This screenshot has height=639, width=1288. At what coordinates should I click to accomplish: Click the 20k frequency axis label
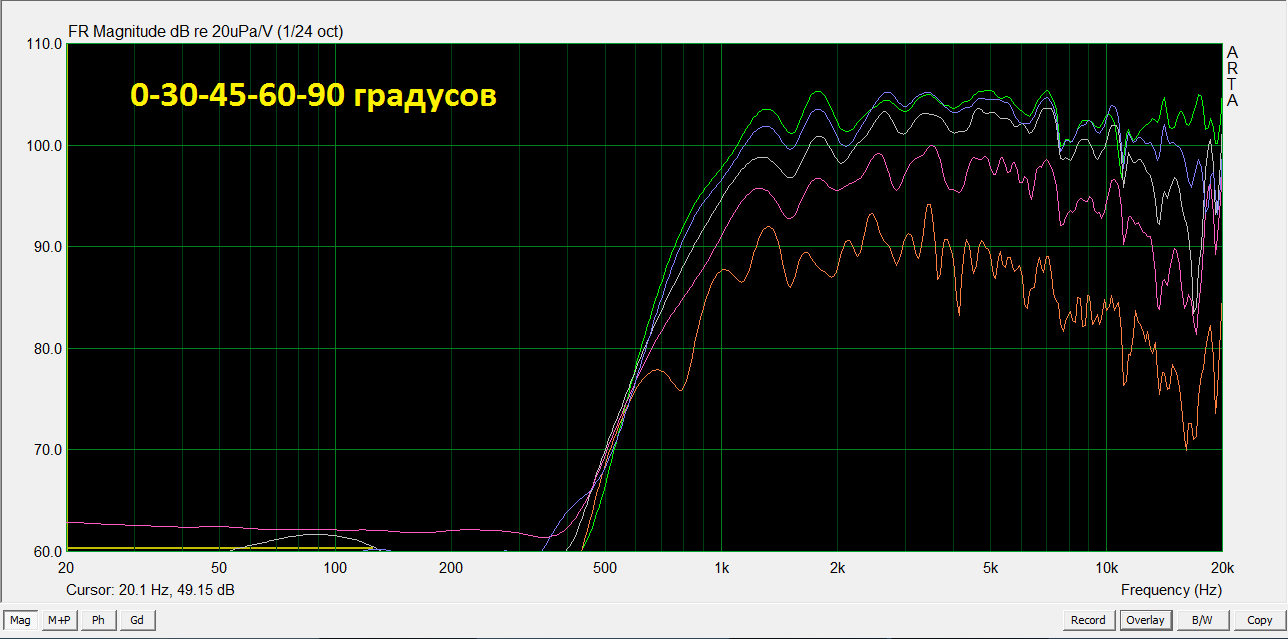(x=1222, y=568)
